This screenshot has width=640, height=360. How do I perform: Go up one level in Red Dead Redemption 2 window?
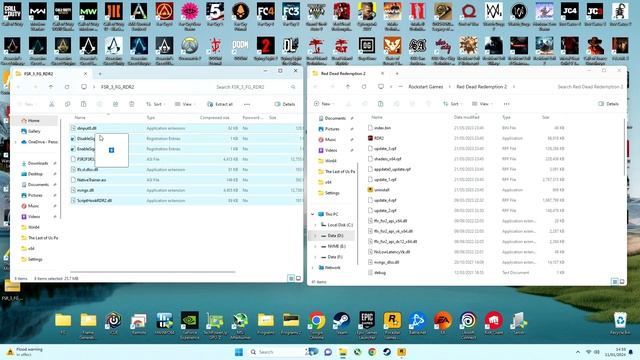[348, 87]
